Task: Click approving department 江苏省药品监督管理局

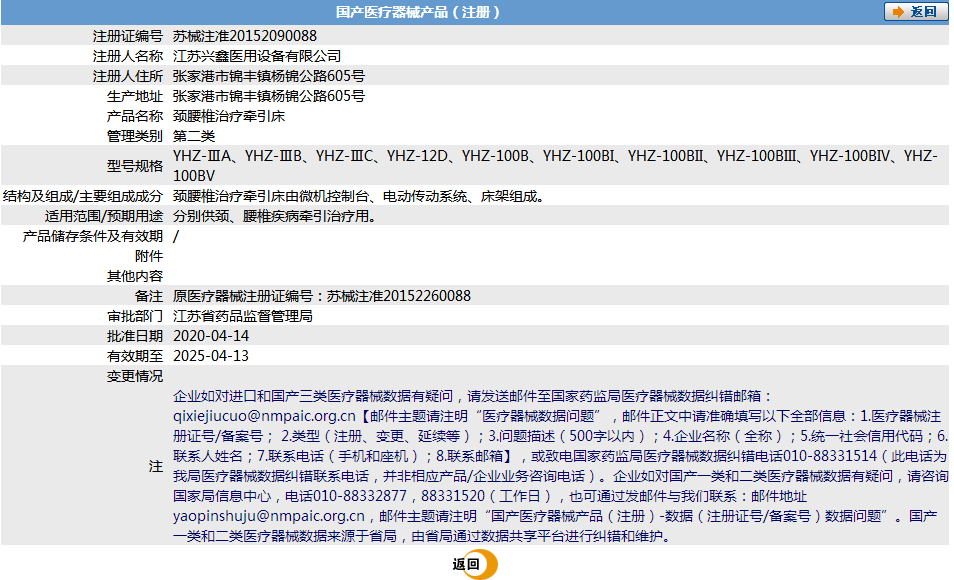Action: (x=243, y=316)
